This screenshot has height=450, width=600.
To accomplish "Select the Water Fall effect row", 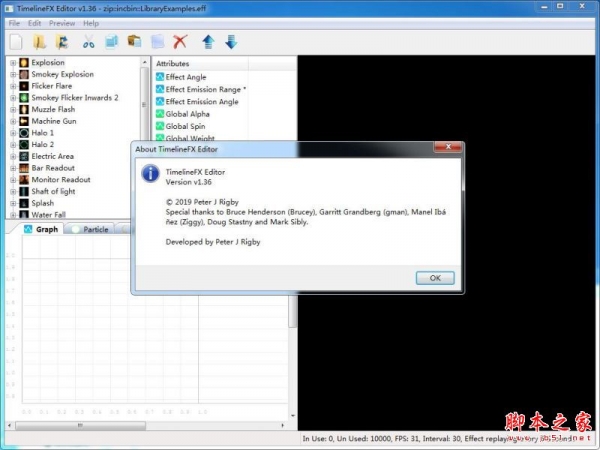I will pyautogui.click(x=49, y=214).
